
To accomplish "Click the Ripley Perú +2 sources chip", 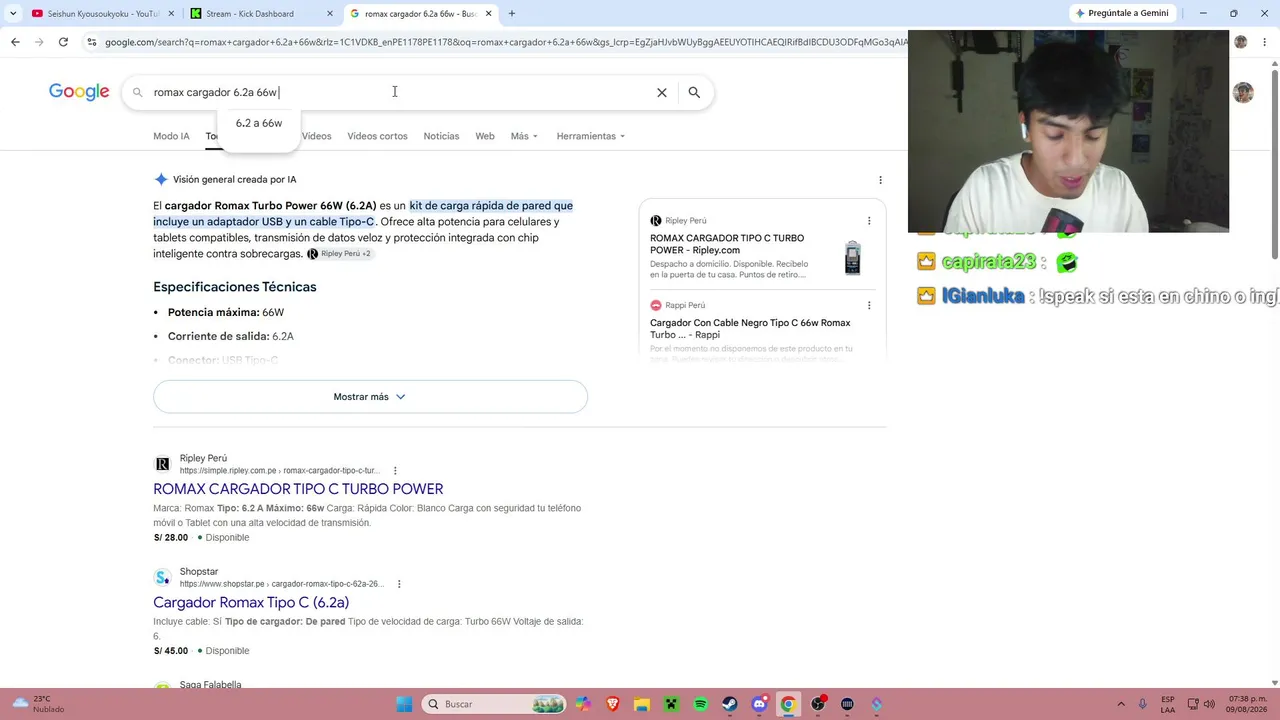I will [339, 254].
